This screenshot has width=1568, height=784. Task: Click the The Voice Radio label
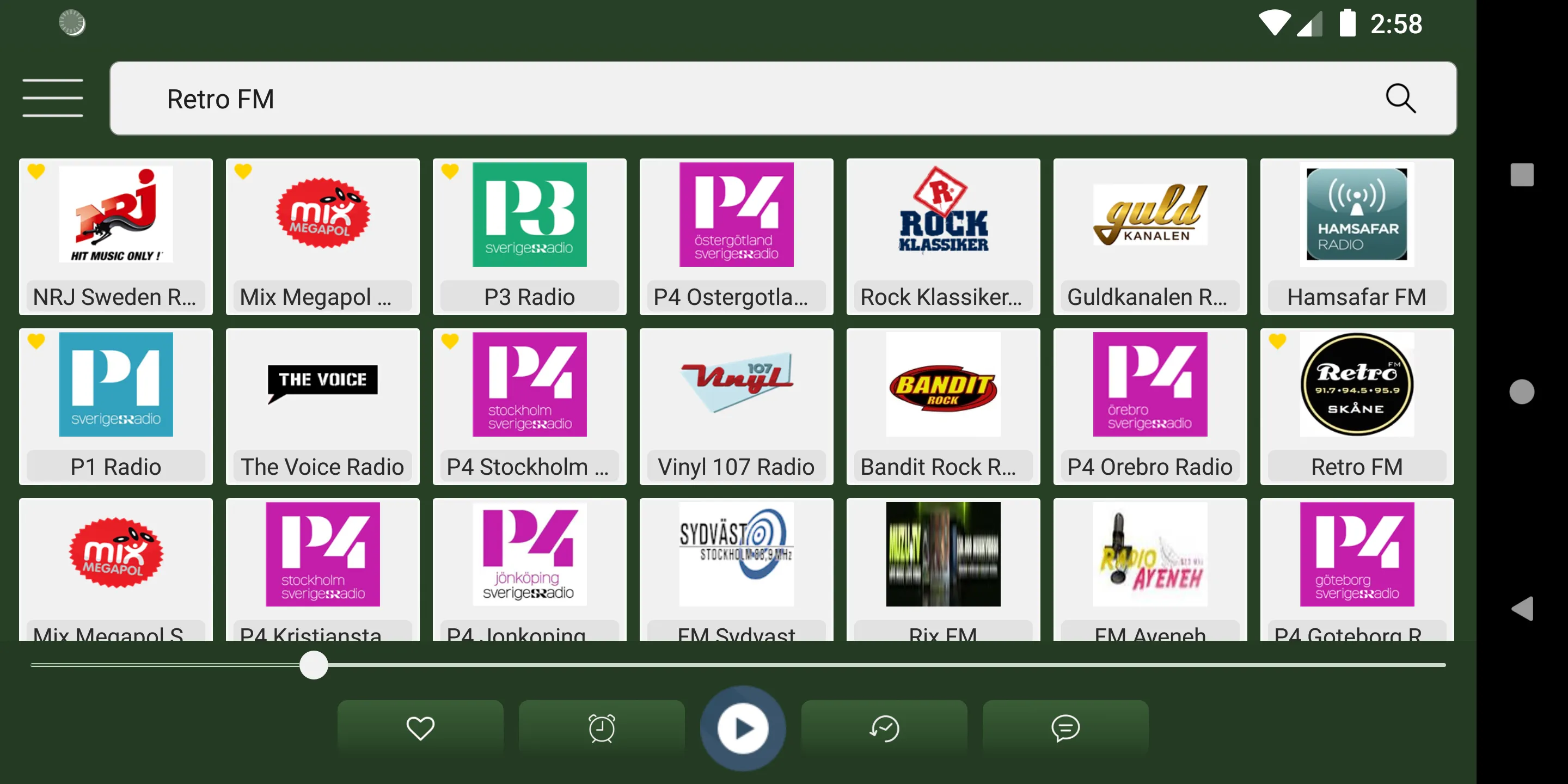click(323, 467)
